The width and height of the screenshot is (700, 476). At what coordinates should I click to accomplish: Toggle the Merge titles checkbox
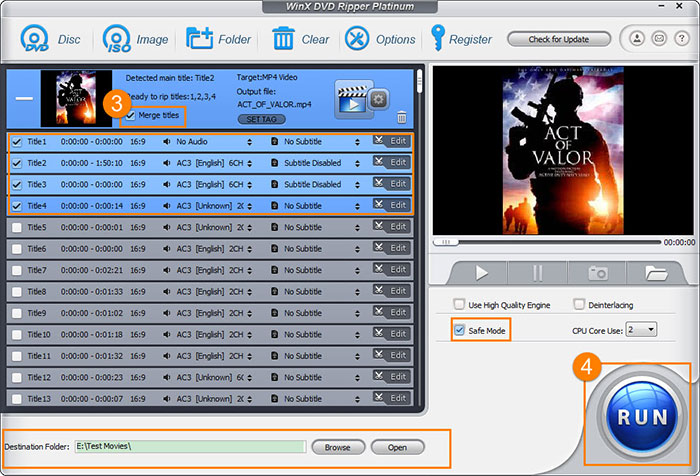[130, 116]
